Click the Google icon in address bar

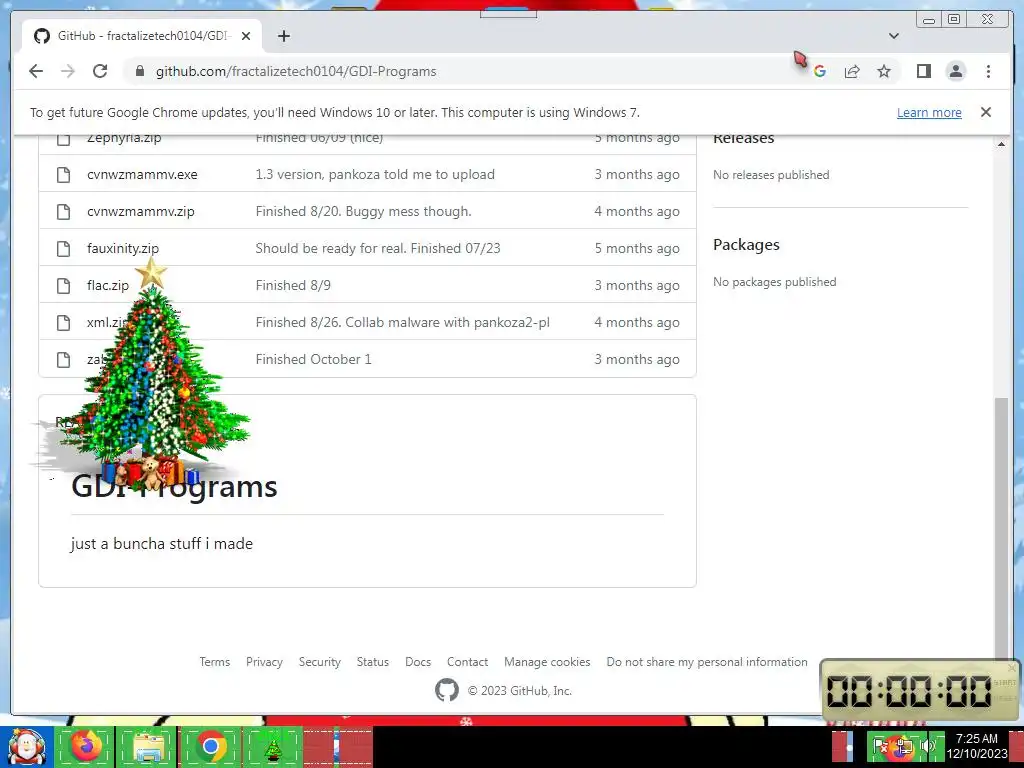(x=820, y=71)
